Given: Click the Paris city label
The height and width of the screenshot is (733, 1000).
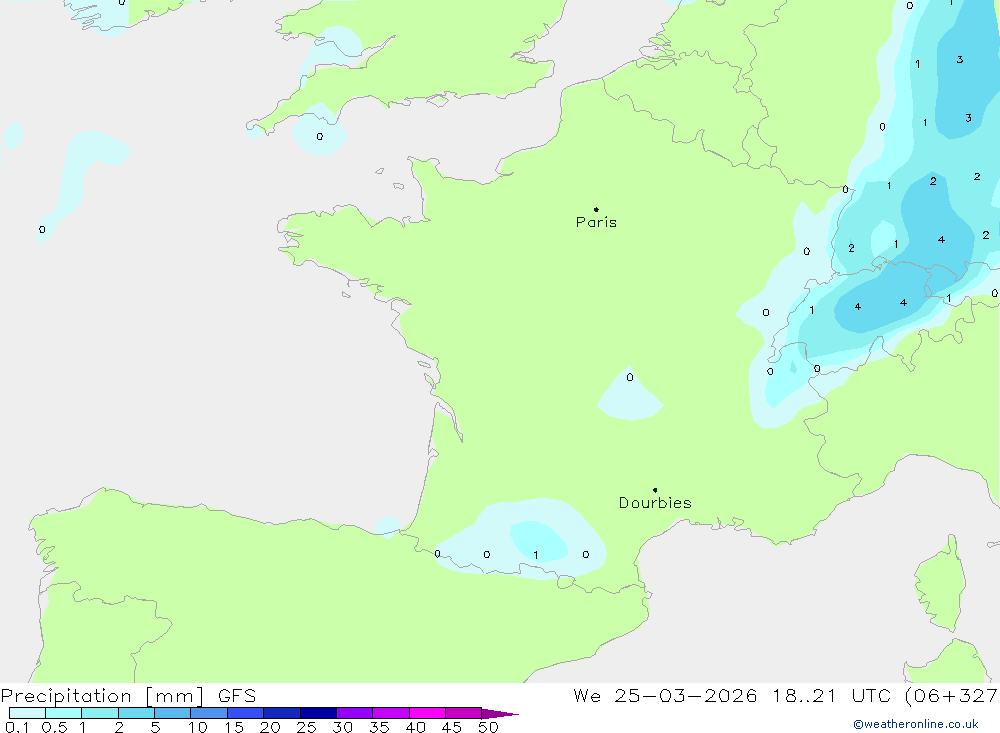Looking at the screenshot, I should (596, 222).
